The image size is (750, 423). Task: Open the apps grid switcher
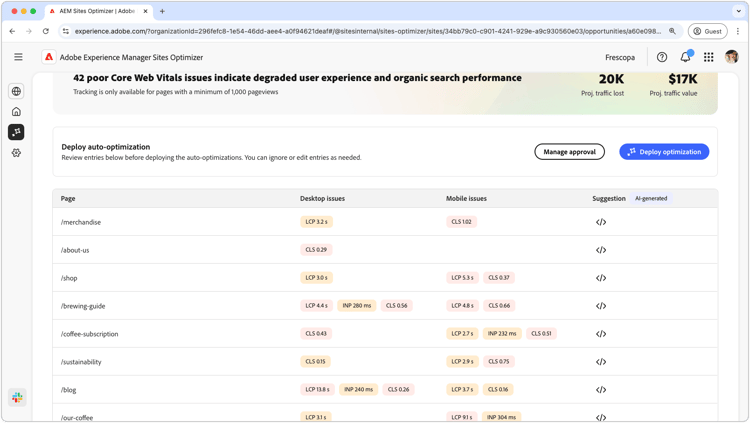tap(708, 57)
